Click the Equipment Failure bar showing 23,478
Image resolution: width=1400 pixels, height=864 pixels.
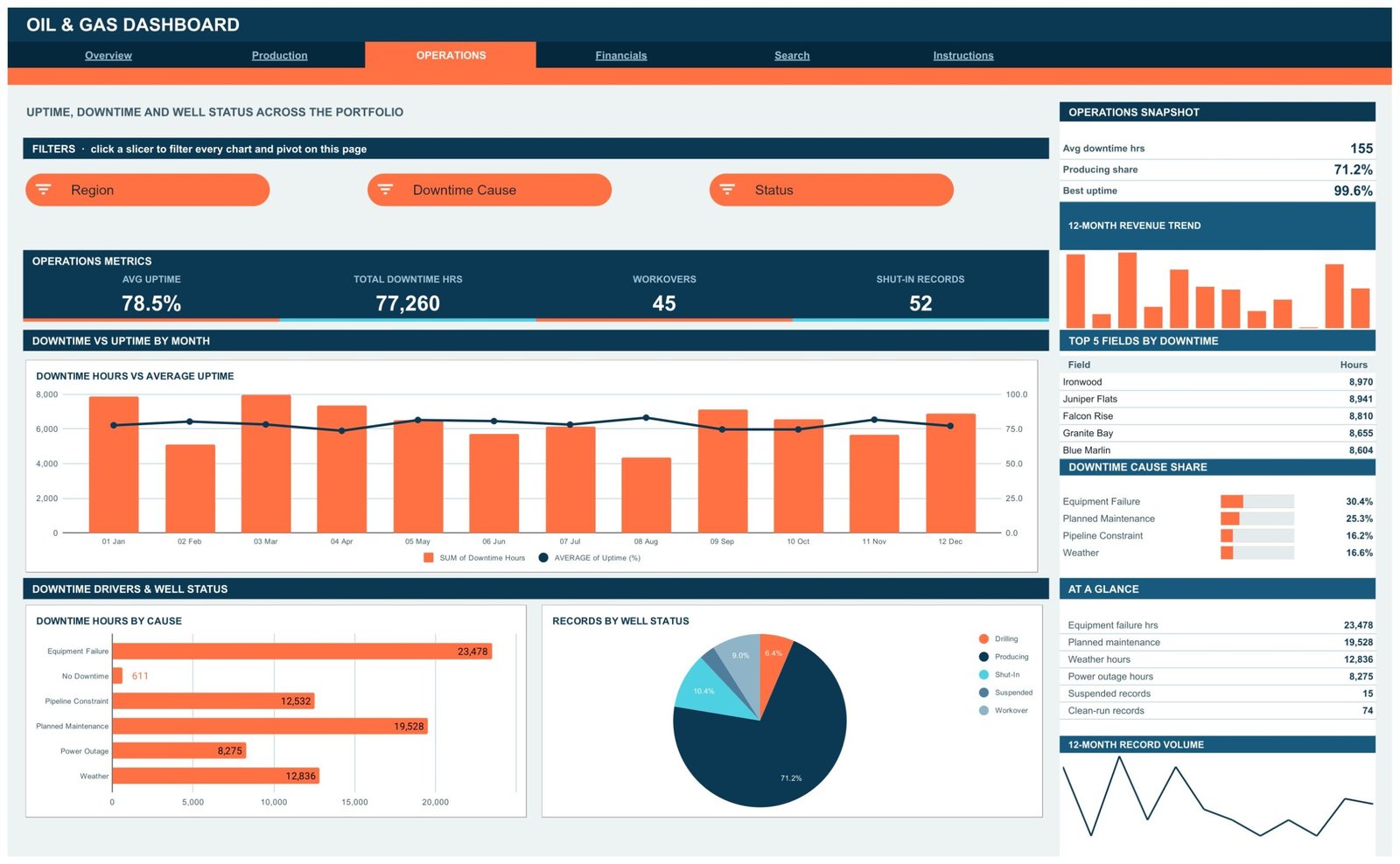(302, 651)
